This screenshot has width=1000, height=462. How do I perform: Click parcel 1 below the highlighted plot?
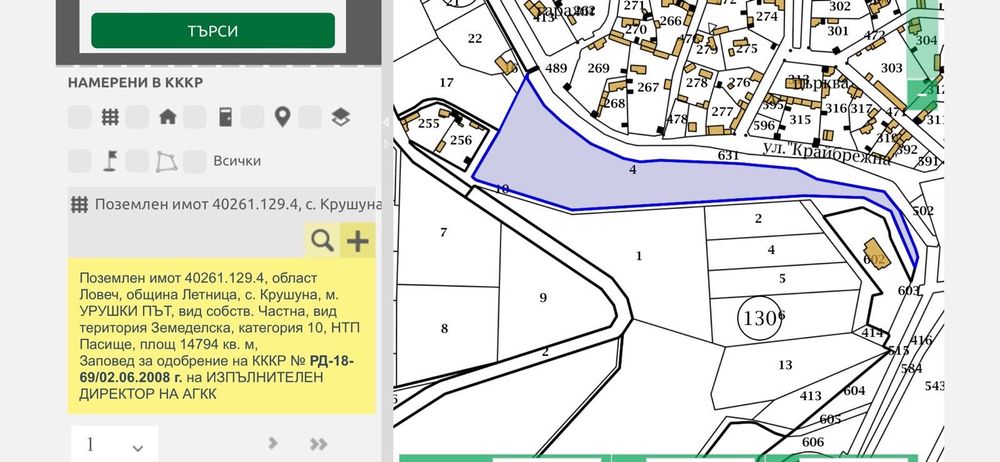click(x=639, y=256)
